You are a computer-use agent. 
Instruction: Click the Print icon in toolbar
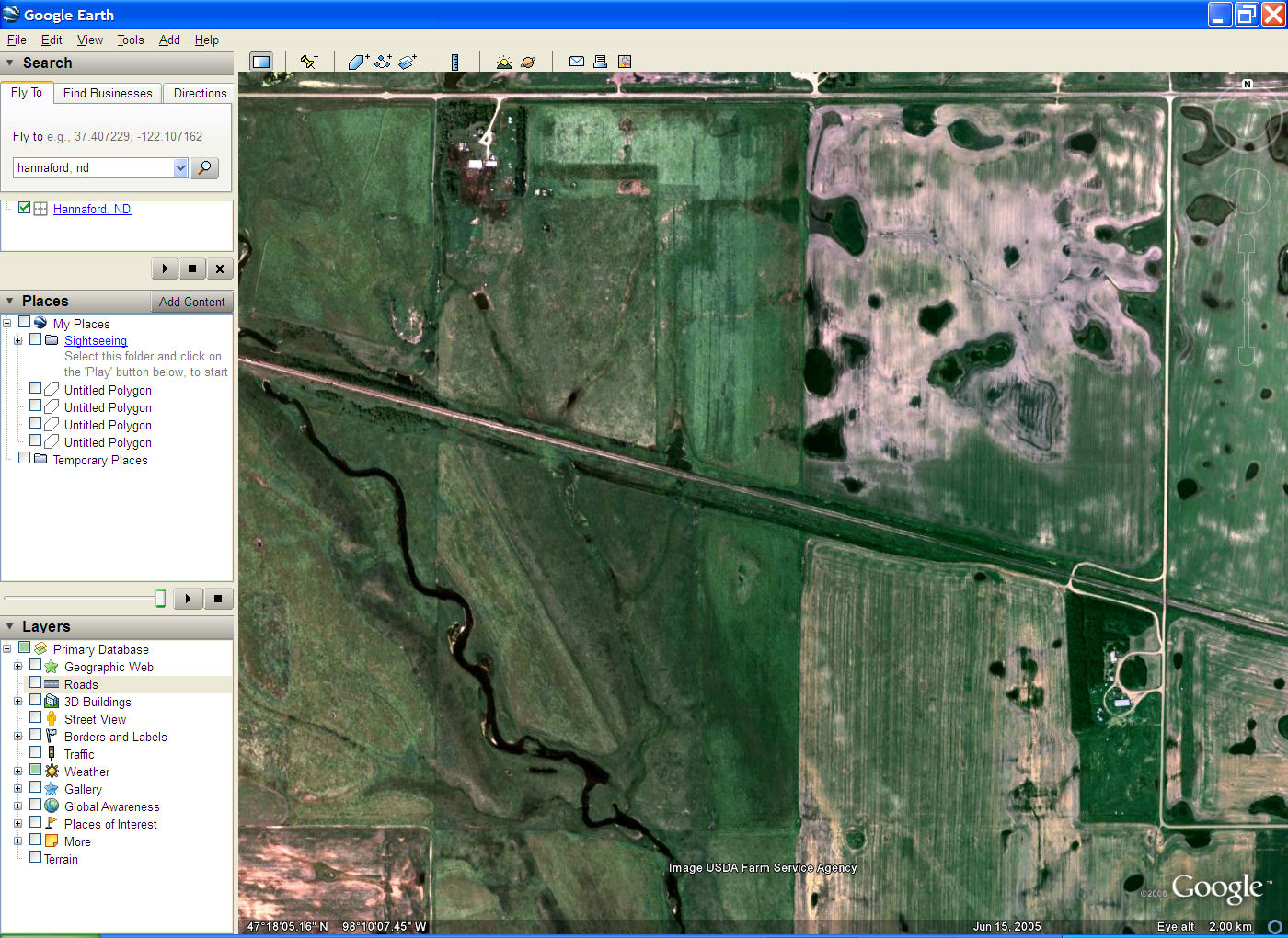point(600,62)
